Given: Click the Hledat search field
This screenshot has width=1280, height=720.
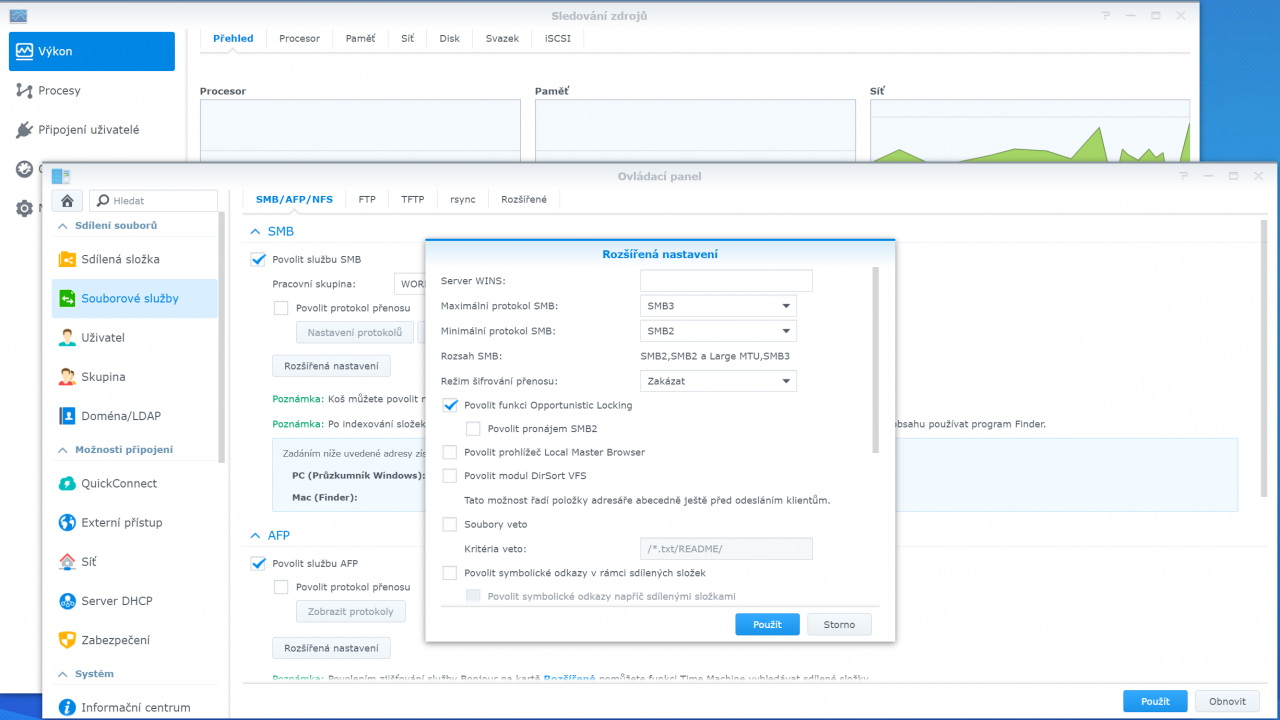Looking at the screenshot, I should 153,201.
